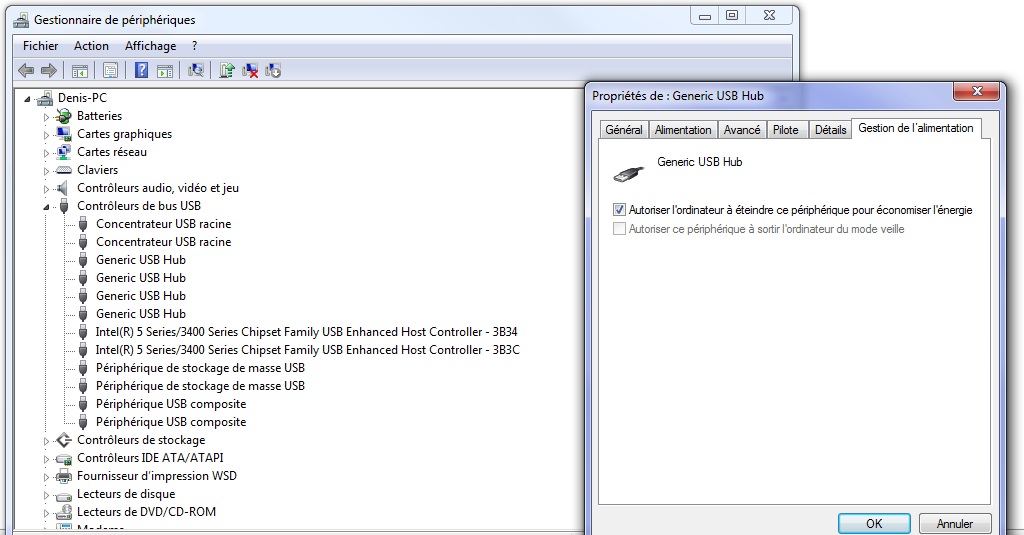Click the Forward arrow in toolbar
1024x535 pixels.
click(x=49, y=71)
